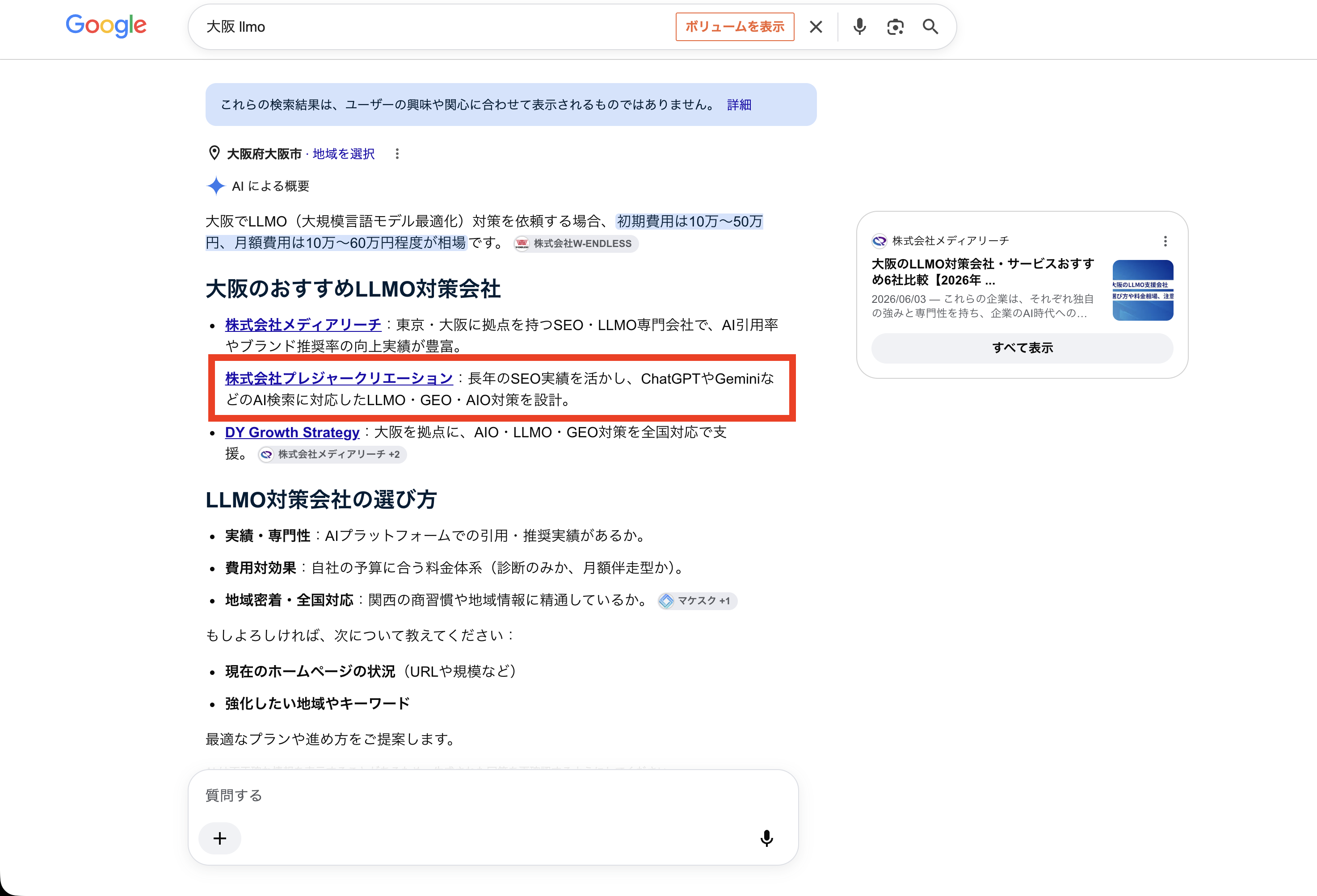Click the 地域を選択 link
Viewport: 1317px width, 896px height.
pos(343,154)
